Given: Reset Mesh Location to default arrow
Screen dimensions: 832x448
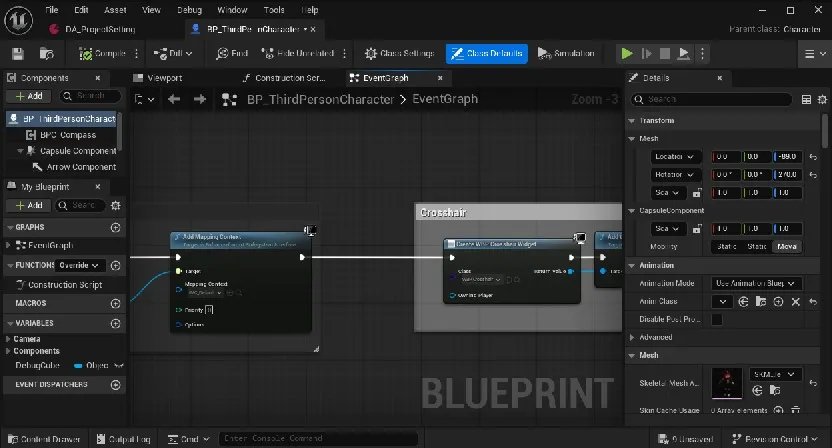Looking at the screenshot, I should point(813,157).
